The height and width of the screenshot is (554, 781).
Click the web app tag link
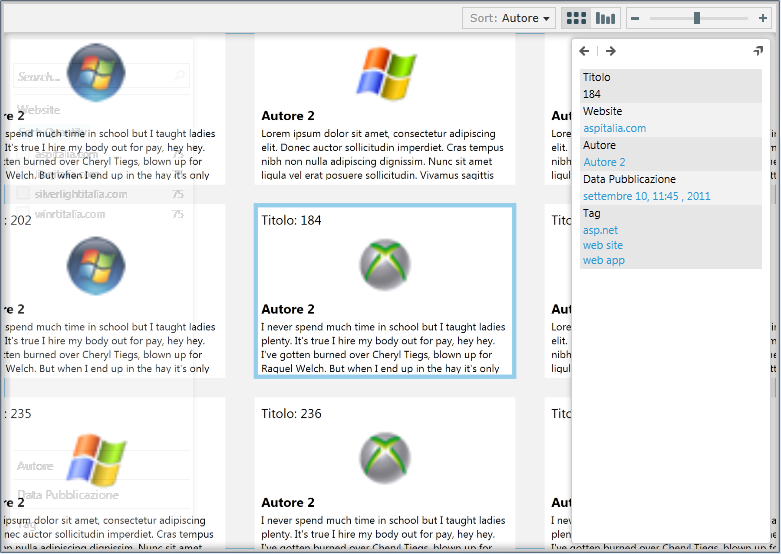click(x=604, y=260)
